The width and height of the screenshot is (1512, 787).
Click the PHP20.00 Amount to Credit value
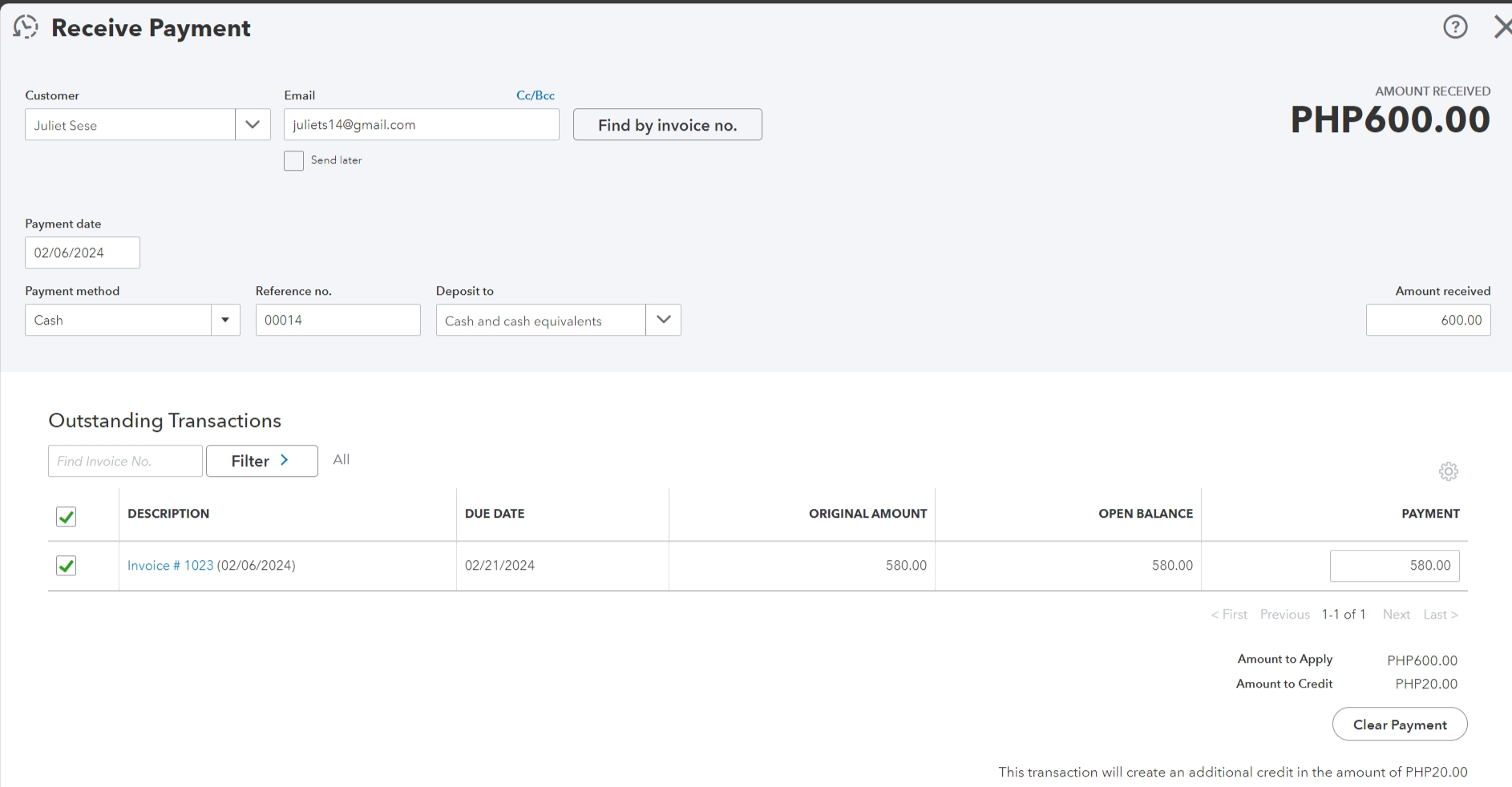pyautogui.click(x=1426, y=684)
